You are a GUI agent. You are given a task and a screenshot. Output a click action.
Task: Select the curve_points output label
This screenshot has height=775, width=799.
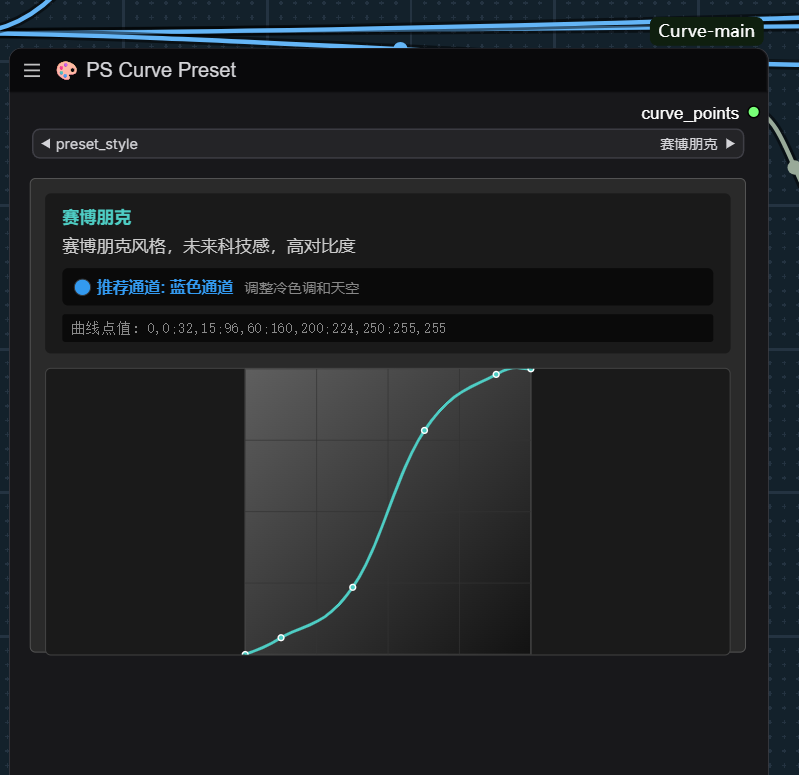[689, 113]
